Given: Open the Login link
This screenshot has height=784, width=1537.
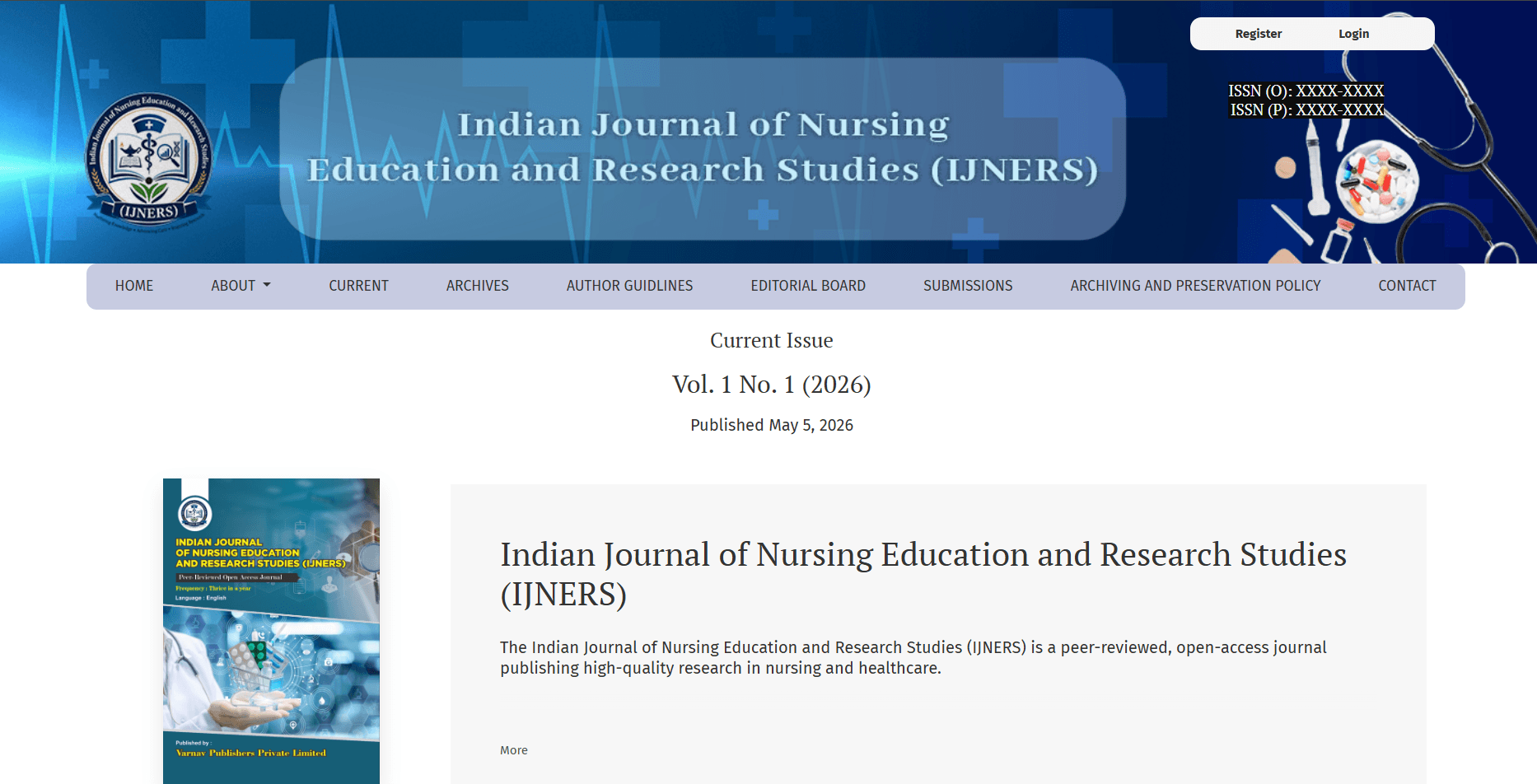Looking at the screenshot, I should (1353, 34).
